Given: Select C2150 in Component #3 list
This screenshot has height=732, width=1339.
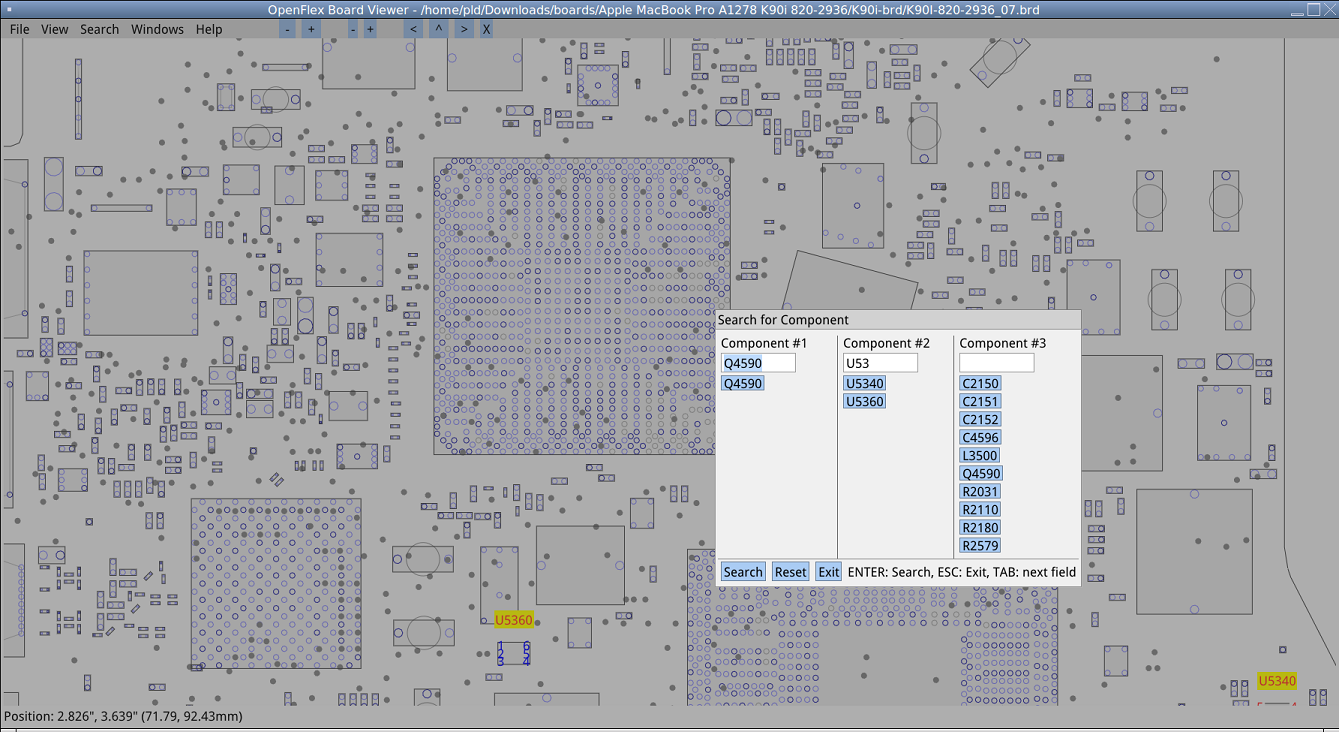Looking at the screenshot, I should coord(981,384).
